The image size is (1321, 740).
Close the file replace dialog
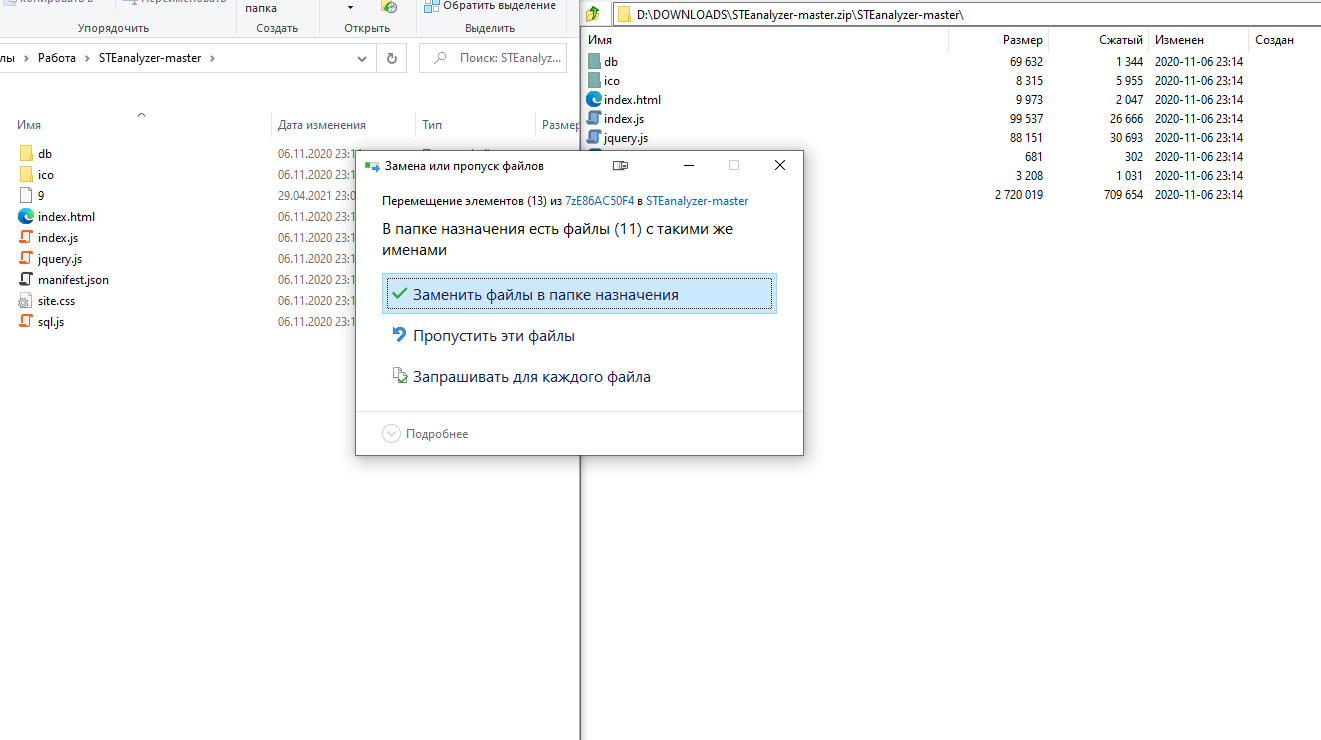780,165
